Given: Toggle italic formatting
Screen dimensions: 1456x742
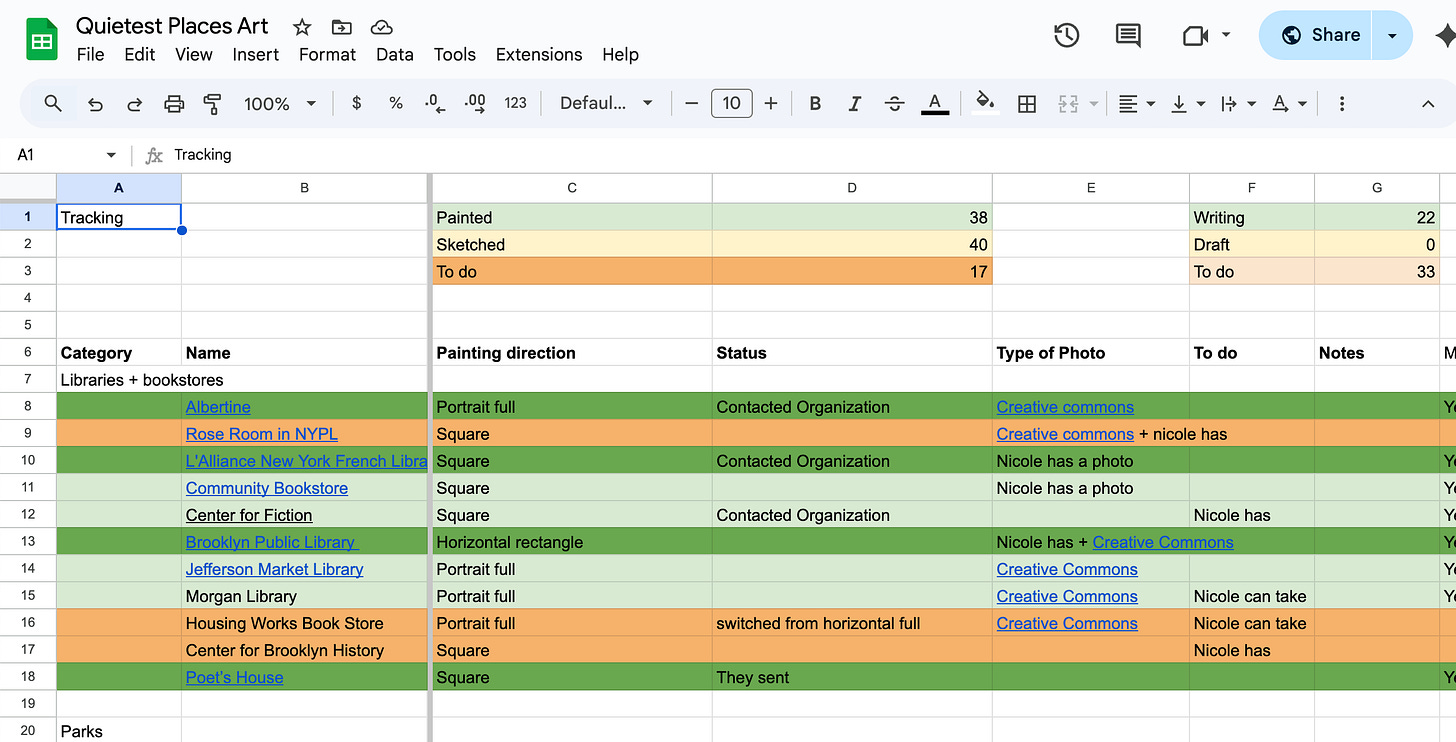Looking at the screenshot, I should point(855,103).
